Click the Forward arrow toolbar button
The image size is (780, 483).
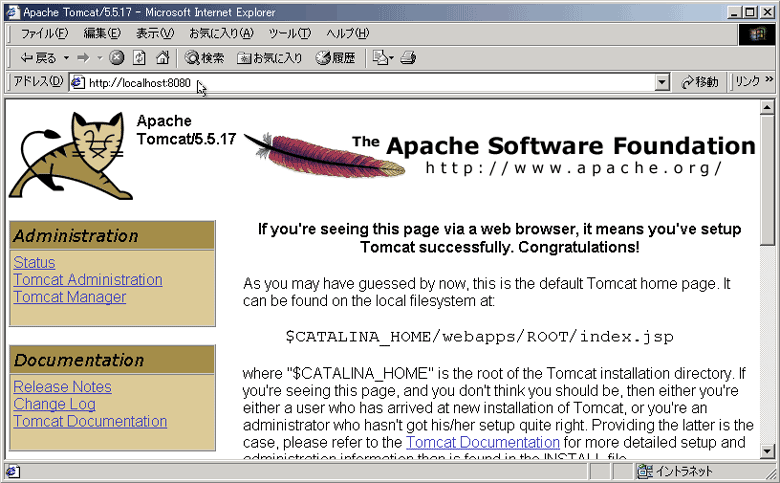click(83, 58)
